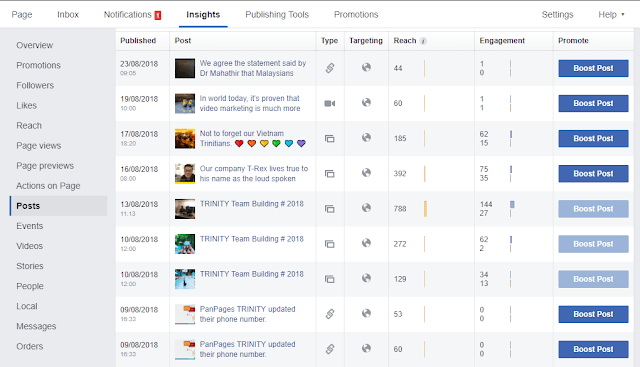Open post 'Our company T-Rex lives true to'
This screenshot has height=367, width=640.
pyautogui.click(x=254, y=173)
